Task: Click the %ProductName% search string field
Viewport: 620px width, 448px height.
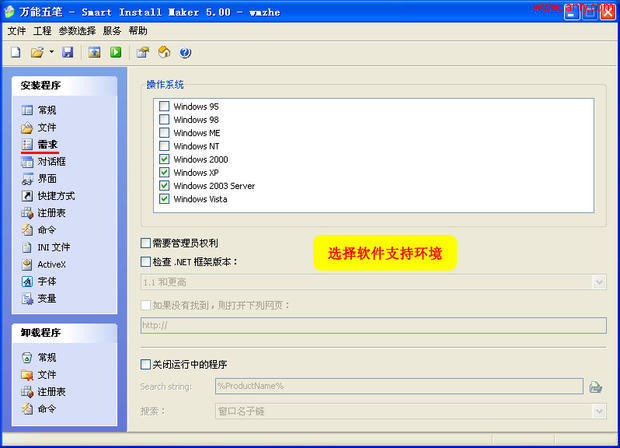Action: [399, 386]
